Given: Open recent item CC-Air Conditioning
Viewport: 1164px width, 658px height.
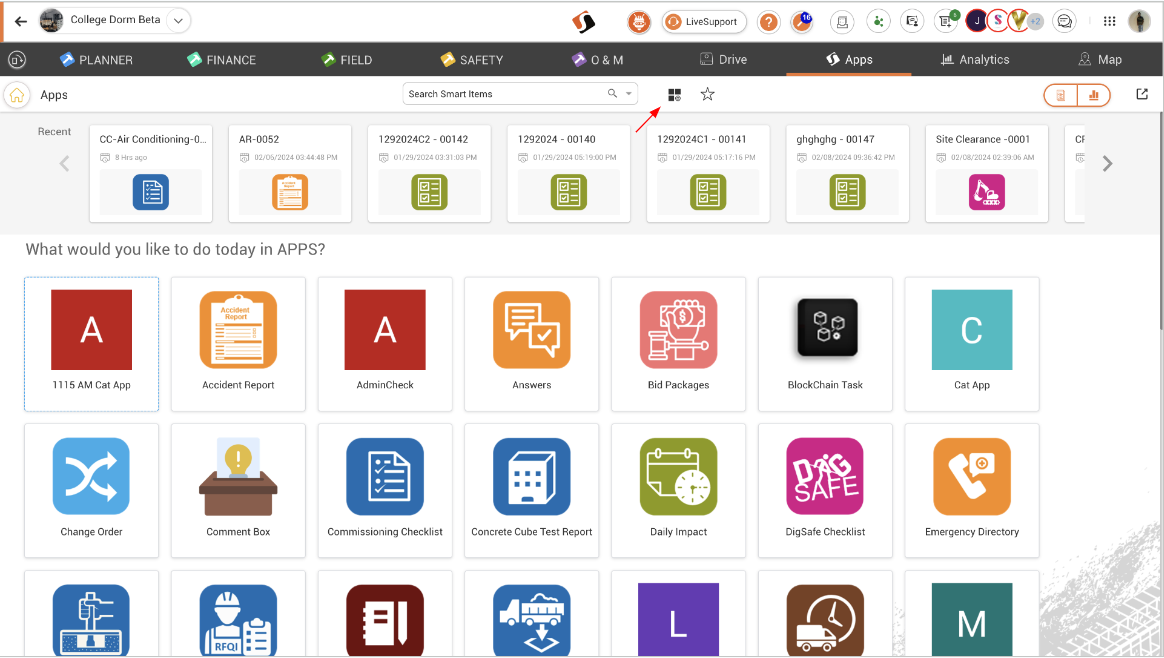Looking at the screenshot, I should pos(151,174).
